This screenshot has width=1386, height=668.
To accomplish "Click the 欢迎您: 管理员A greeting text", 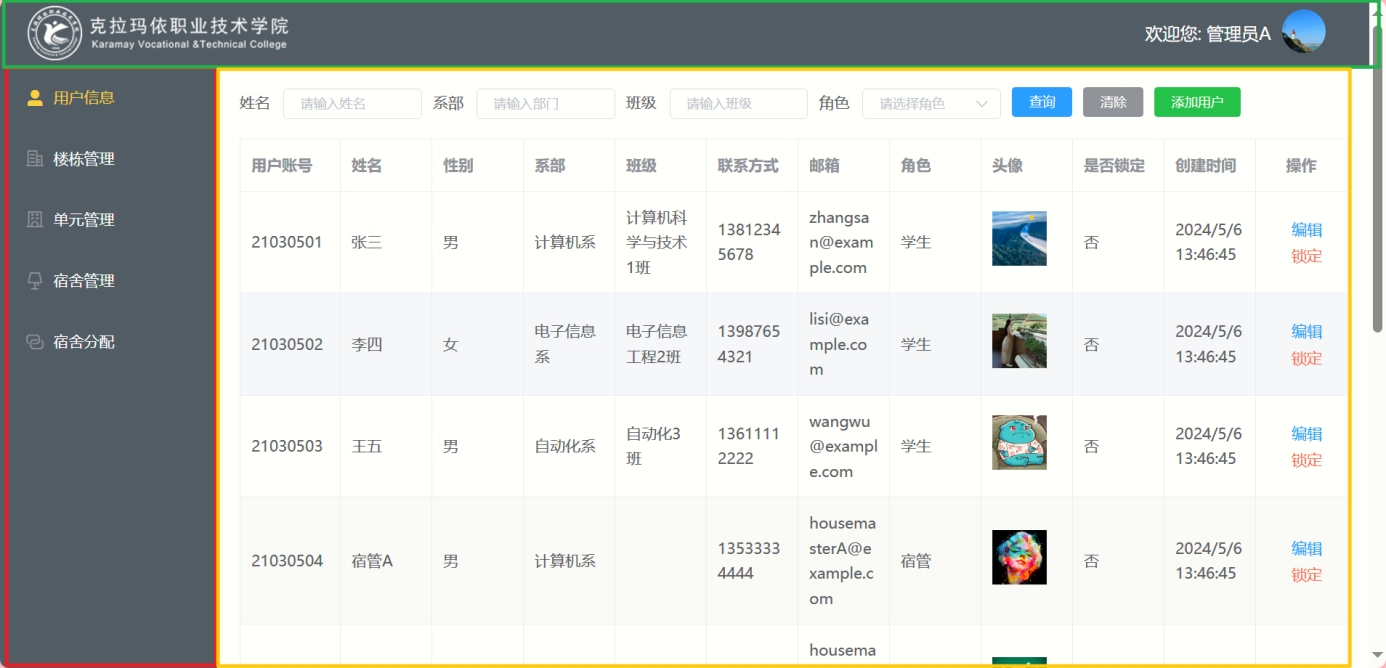I will (x=1208, y=33).
